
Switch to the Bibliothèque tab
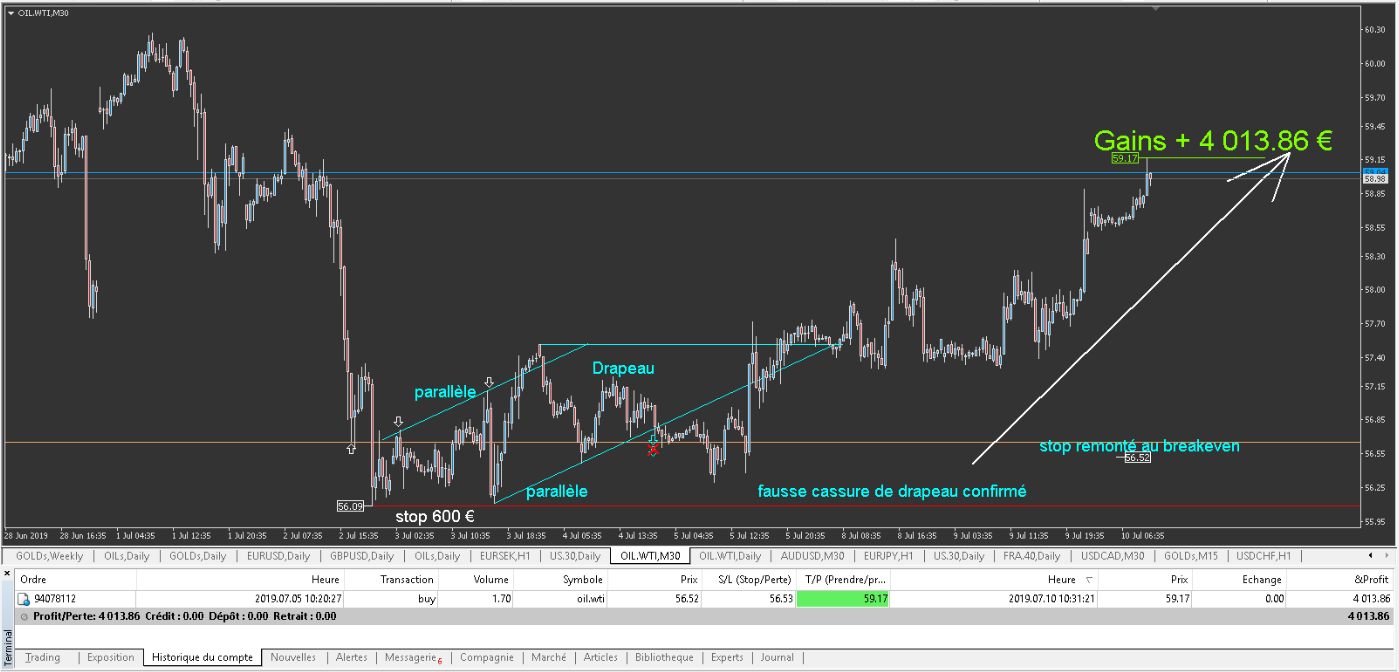pyautogui.click(x=664, y=657)
